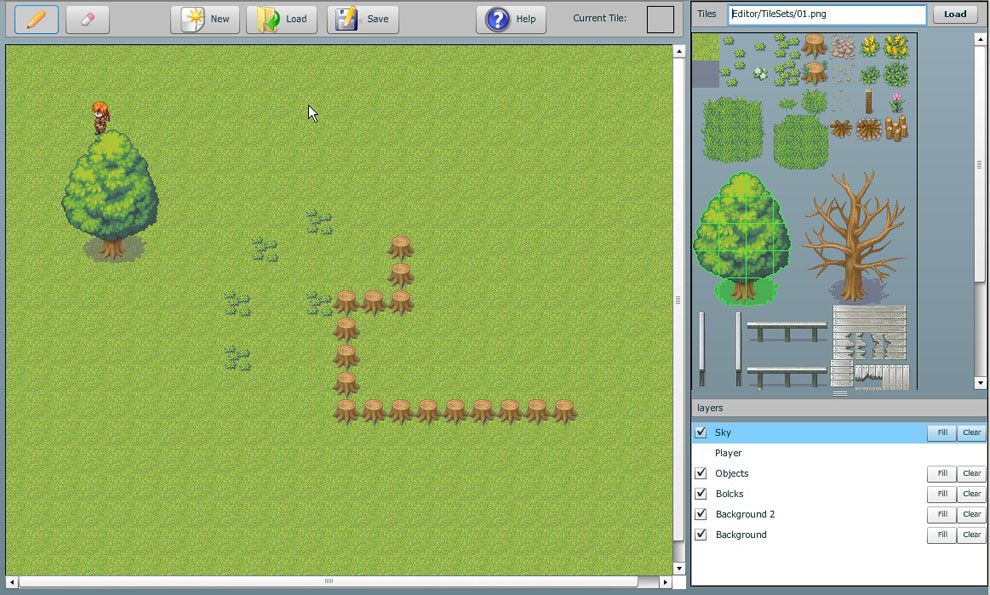Viewport: 990px width, 595px height.
Task: Click the tileset panel scroll-down arrow
Action: (x=980, y=383)
